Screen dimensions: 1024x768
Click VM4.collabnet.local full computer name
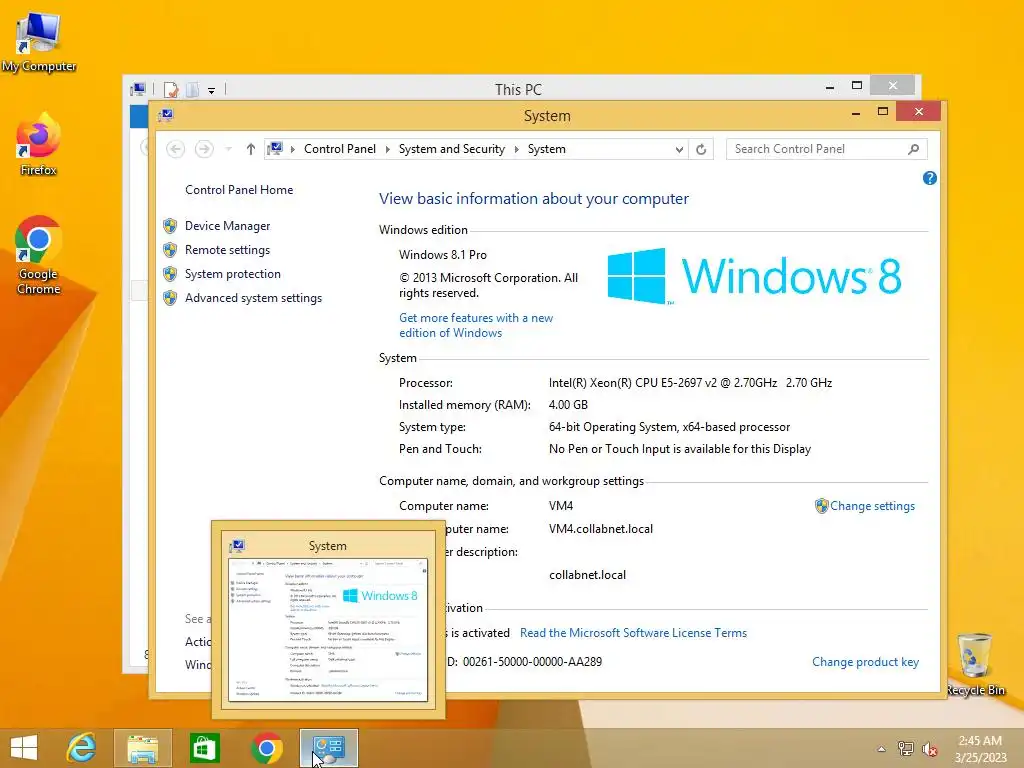601,529
